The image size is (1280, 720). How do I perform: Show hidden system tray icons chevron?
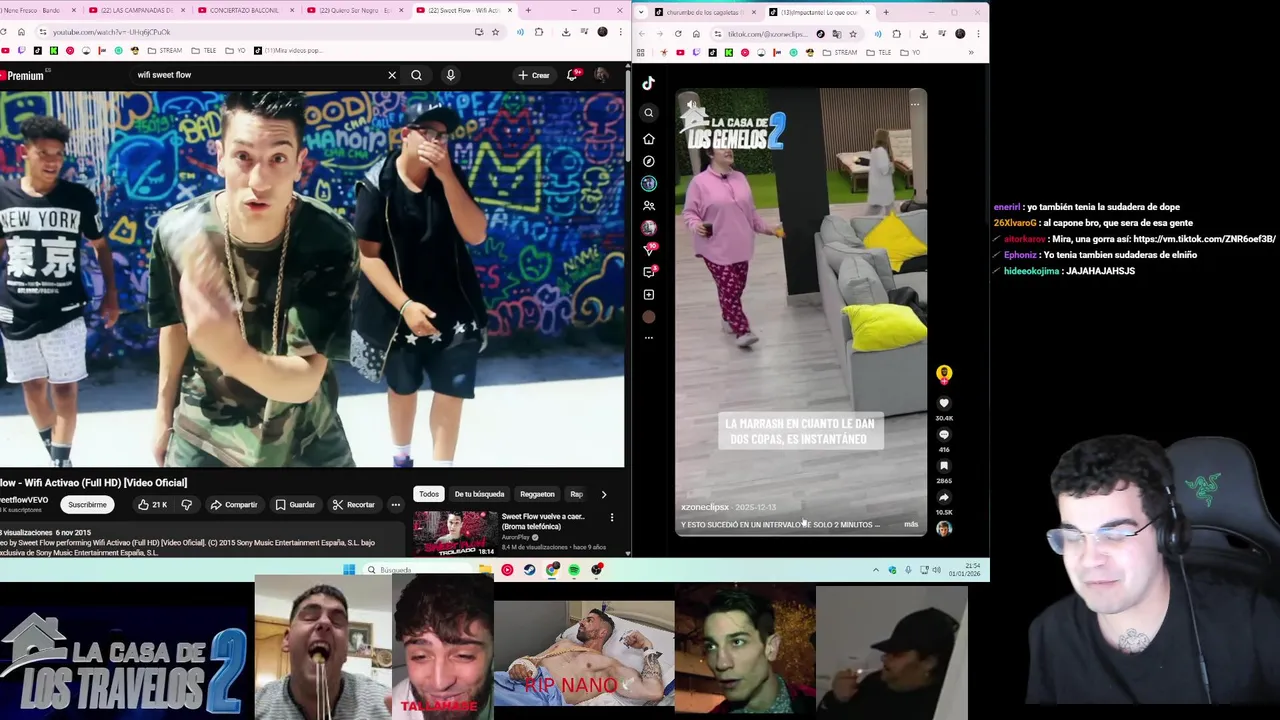(876, 570)
